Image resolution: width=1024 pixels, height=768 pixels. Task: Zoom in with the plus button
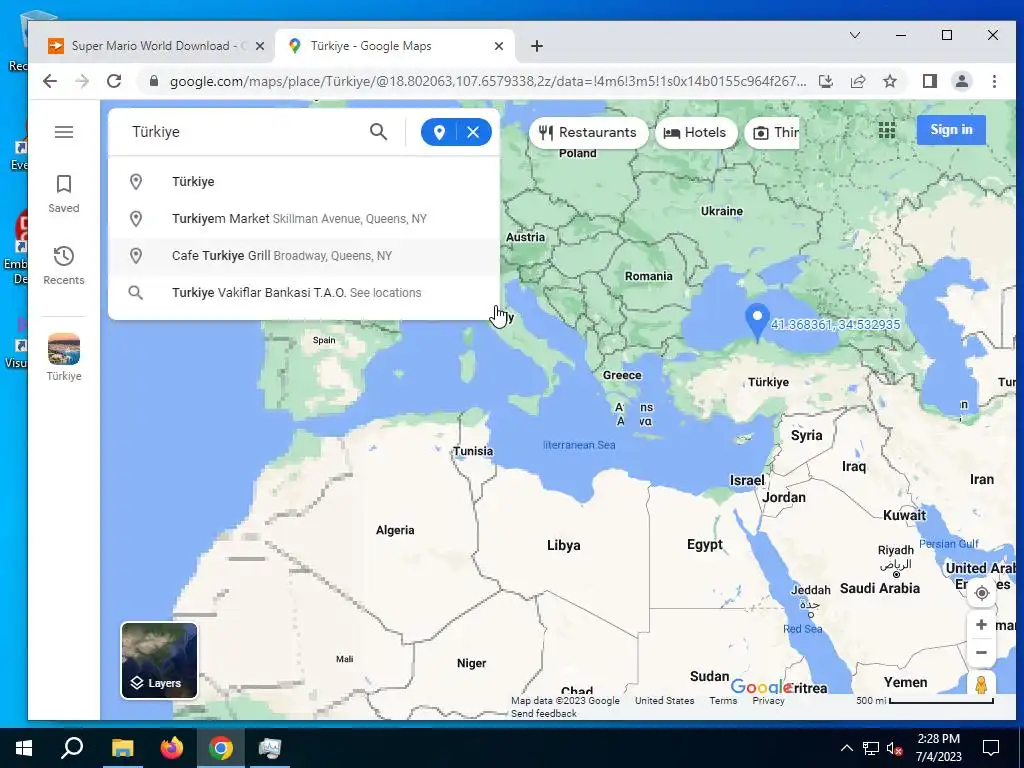click(981, 625)
